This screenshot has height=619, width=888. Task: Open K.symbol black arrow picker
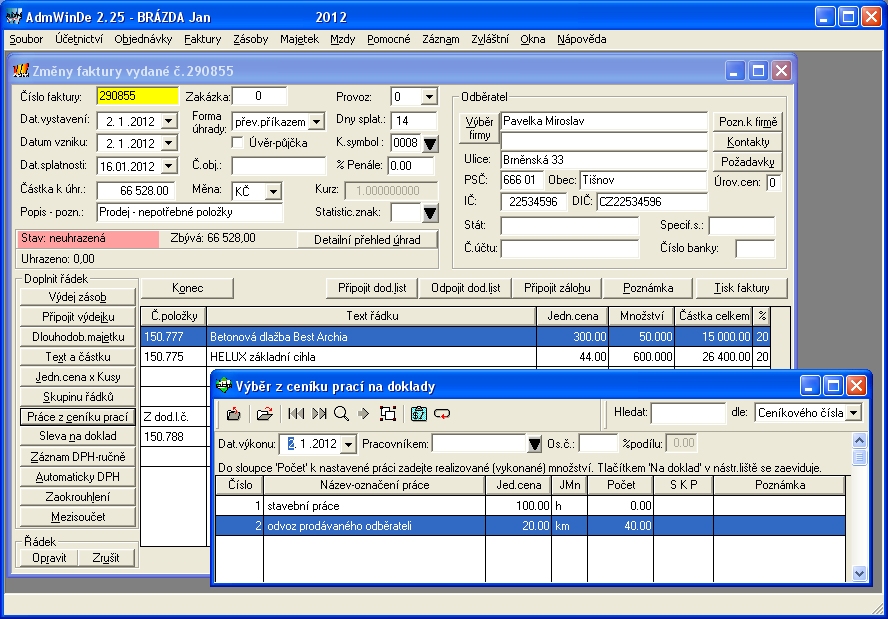430,144
